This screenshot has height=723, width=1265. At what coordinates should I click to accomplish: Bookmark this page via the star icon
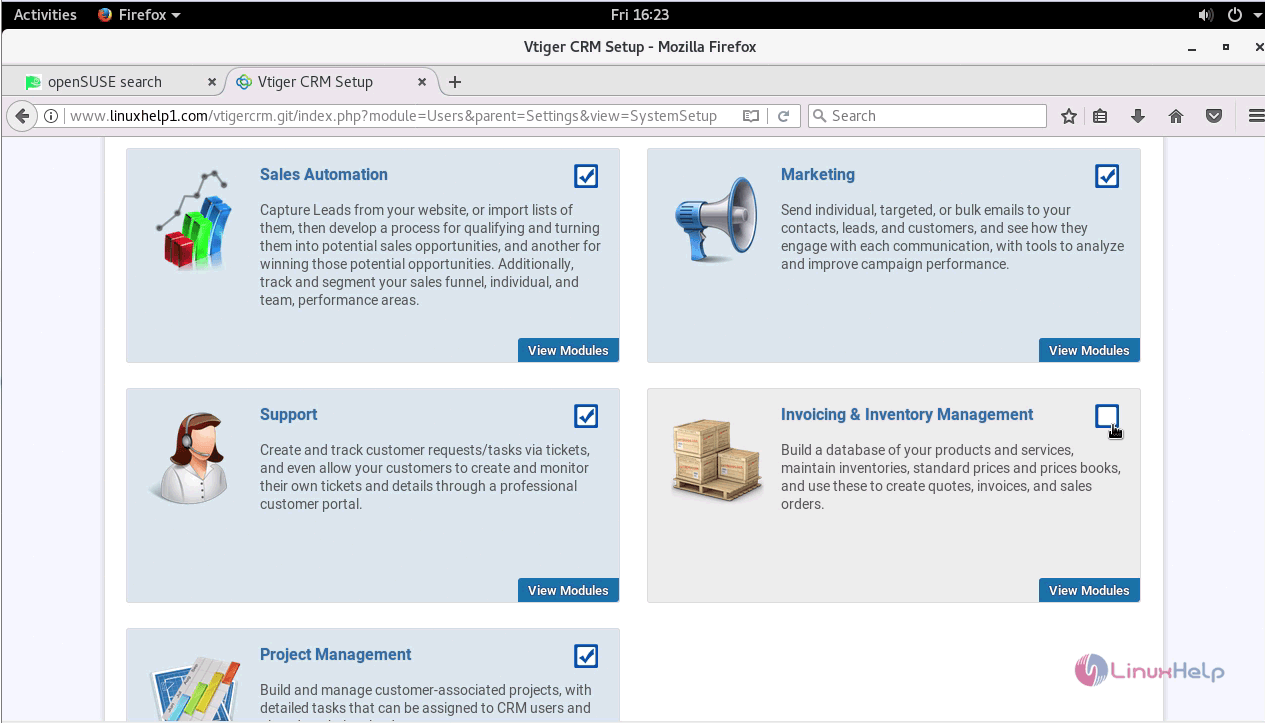tap(1068, 115)
